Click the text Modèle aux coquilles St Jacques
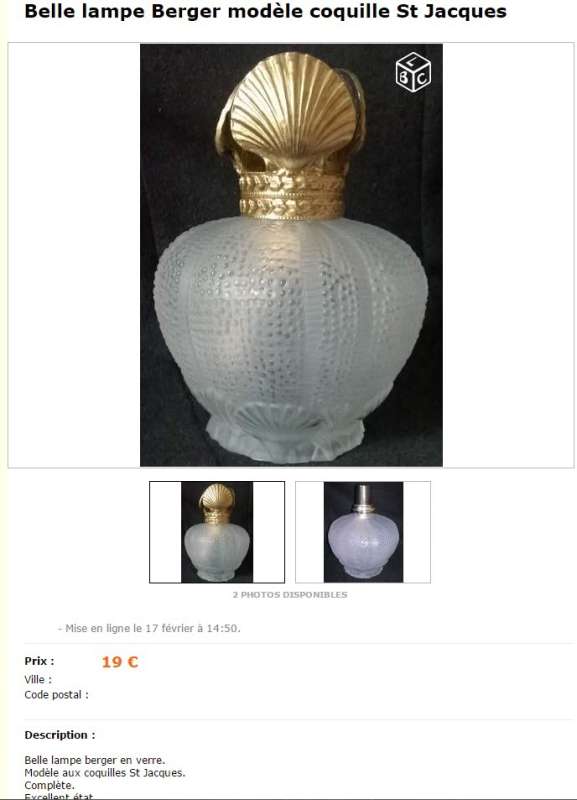The height and width of the screenshot is (800, 577). [x=105, y=773]
